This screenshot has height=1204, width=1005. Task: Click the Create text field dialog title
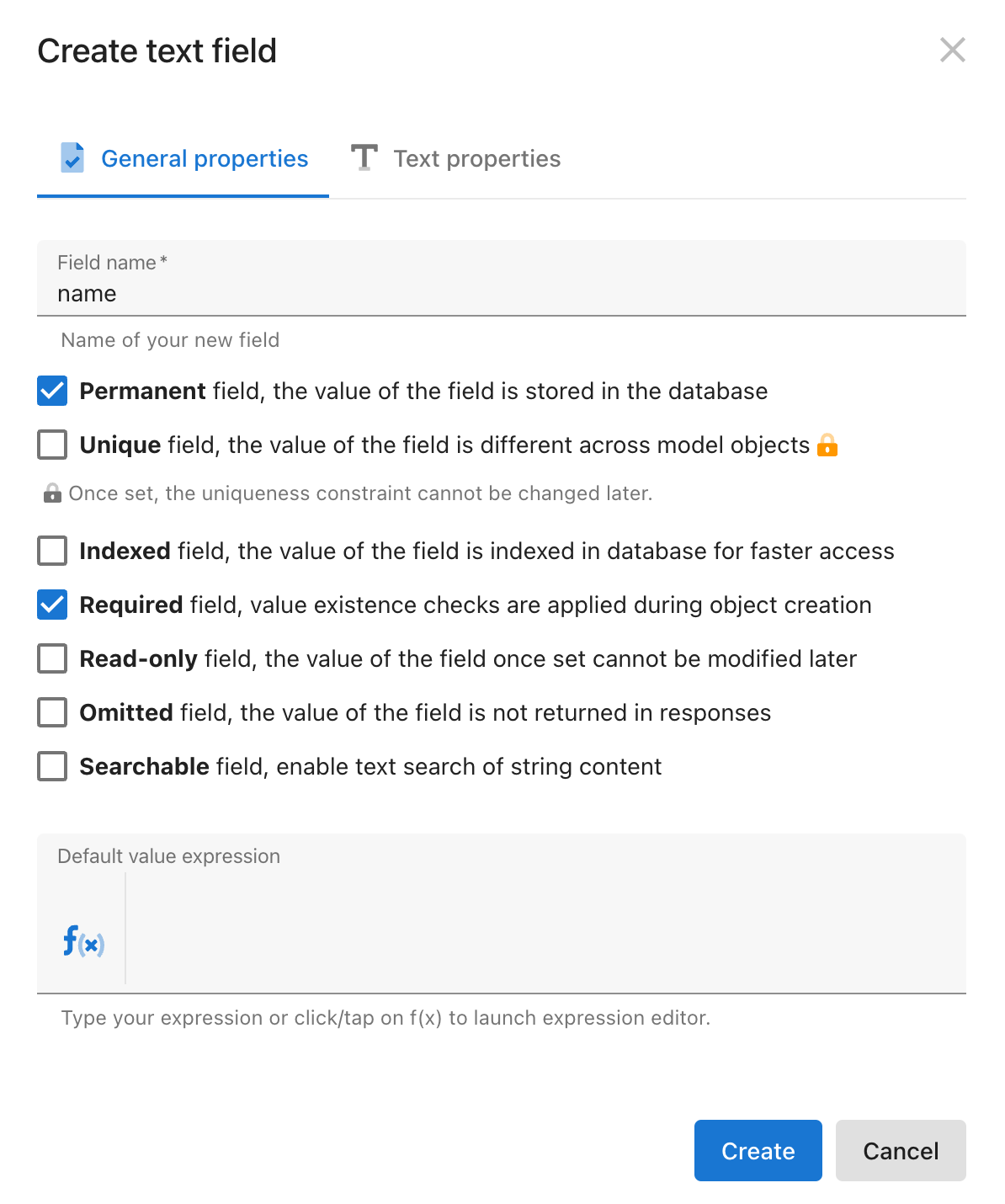(158, 51)
